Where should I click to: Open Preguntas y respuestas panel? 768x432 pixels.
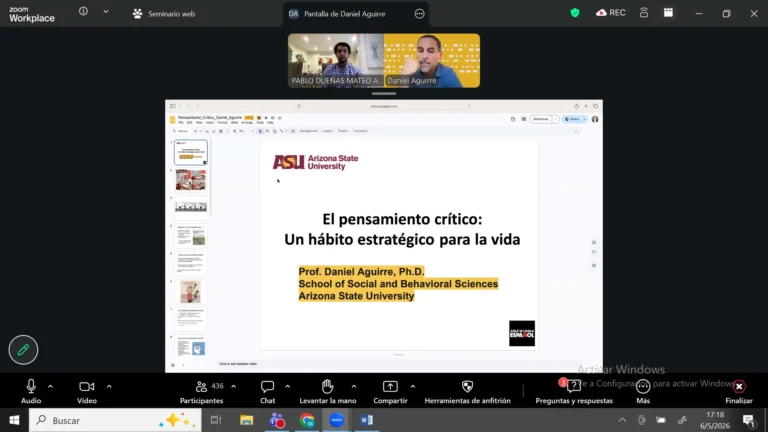574,391
